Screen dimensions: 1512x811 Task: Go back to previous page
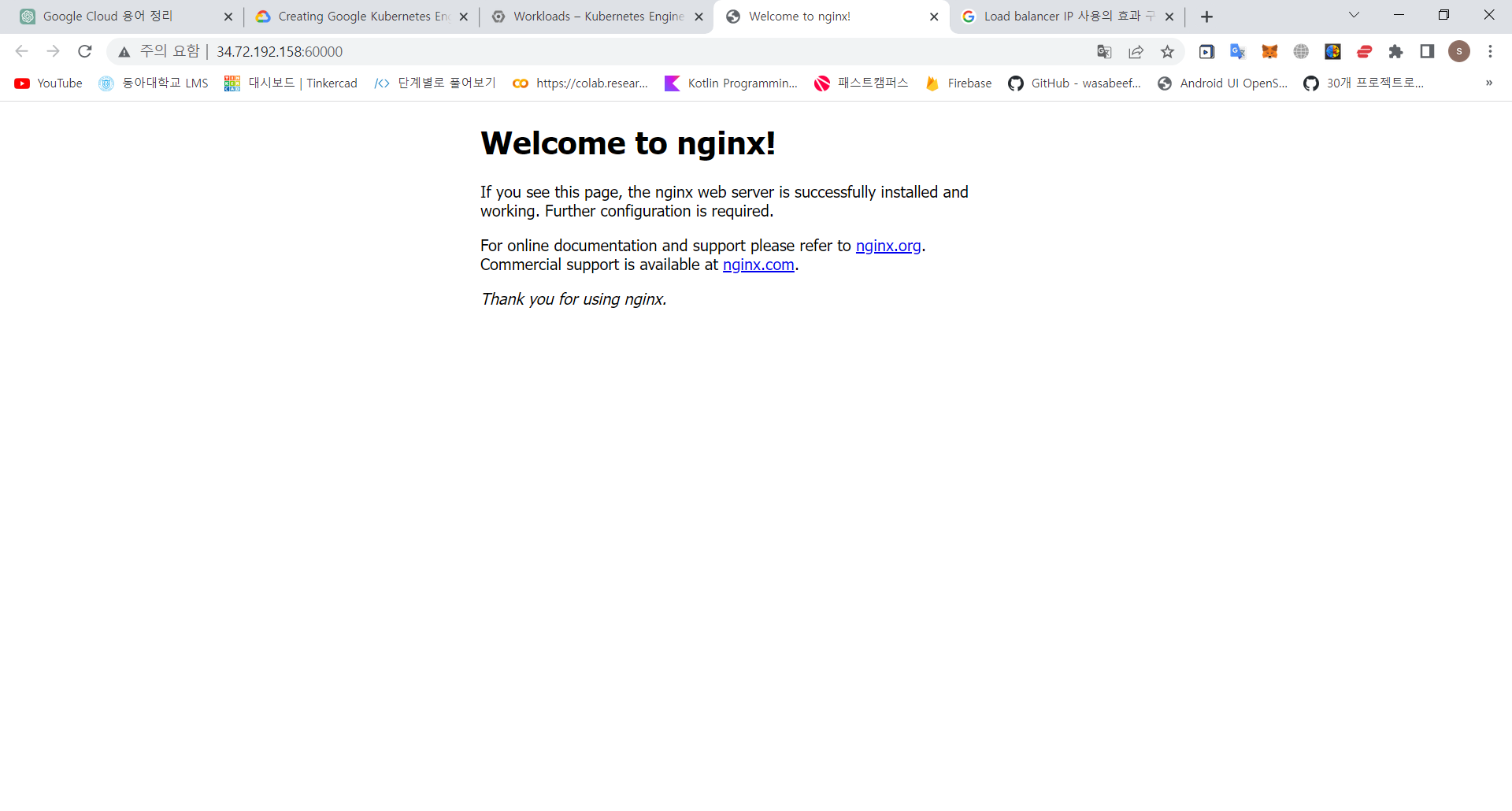pos(22,51)
